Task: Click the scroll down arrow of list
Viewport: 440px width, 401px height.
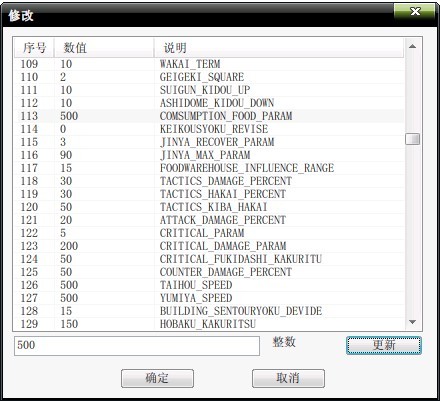Action: tap(412, 322)
